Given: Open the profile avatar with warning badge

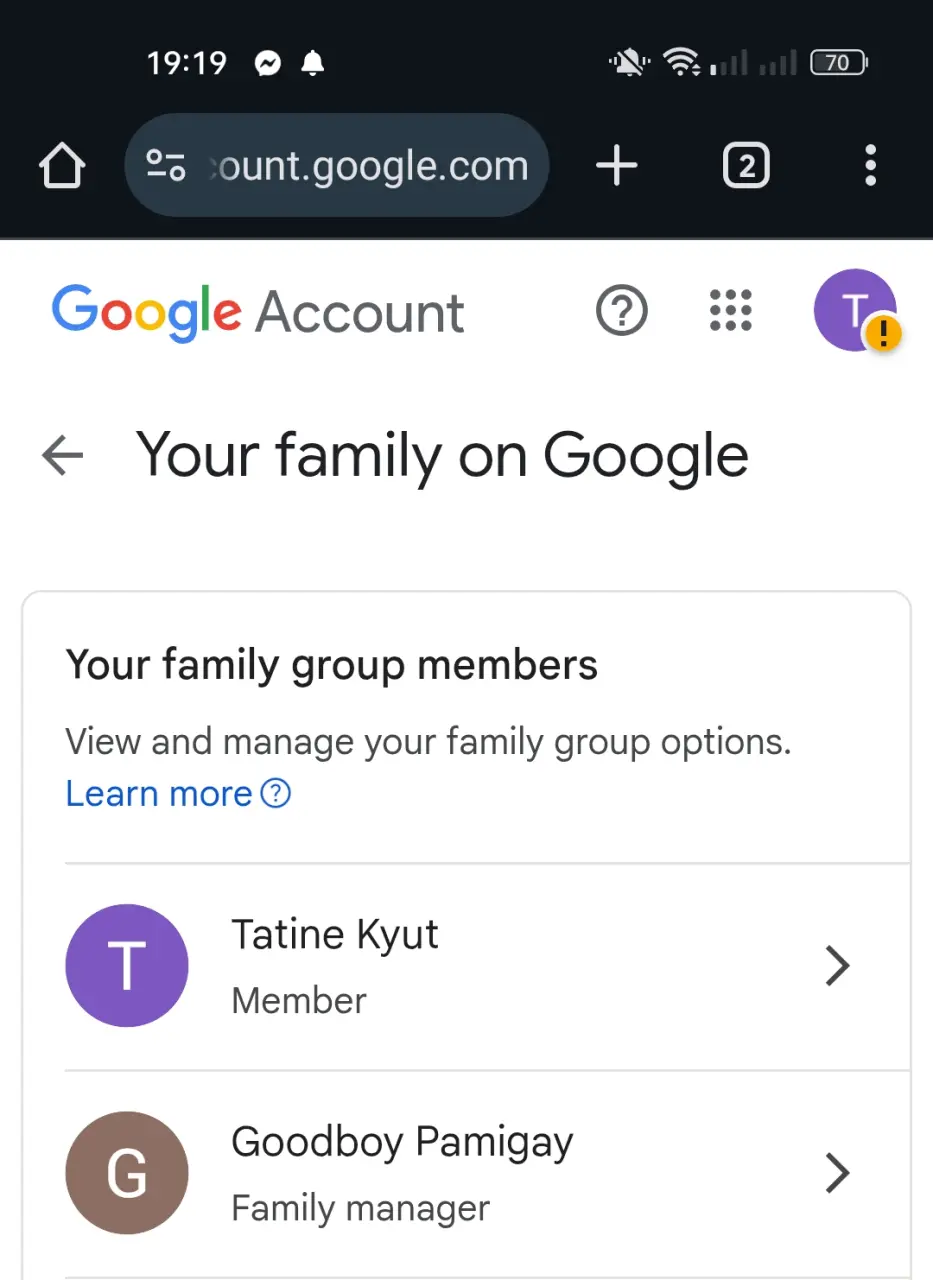Looking at the screenshot, I should pos(855,311).
